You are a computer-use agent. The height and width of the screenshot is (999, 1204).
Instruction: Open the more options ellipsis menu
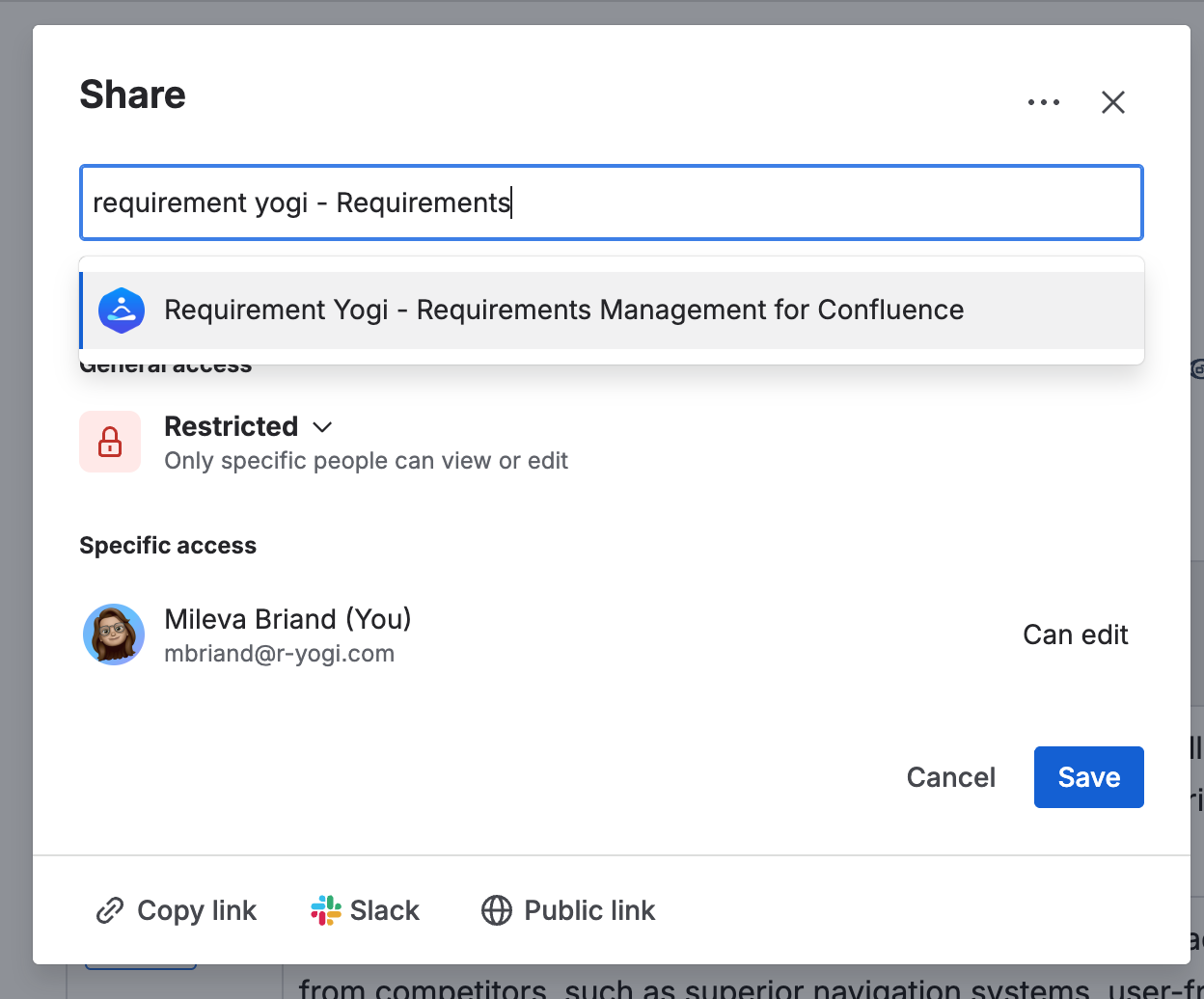point(1044,101)
